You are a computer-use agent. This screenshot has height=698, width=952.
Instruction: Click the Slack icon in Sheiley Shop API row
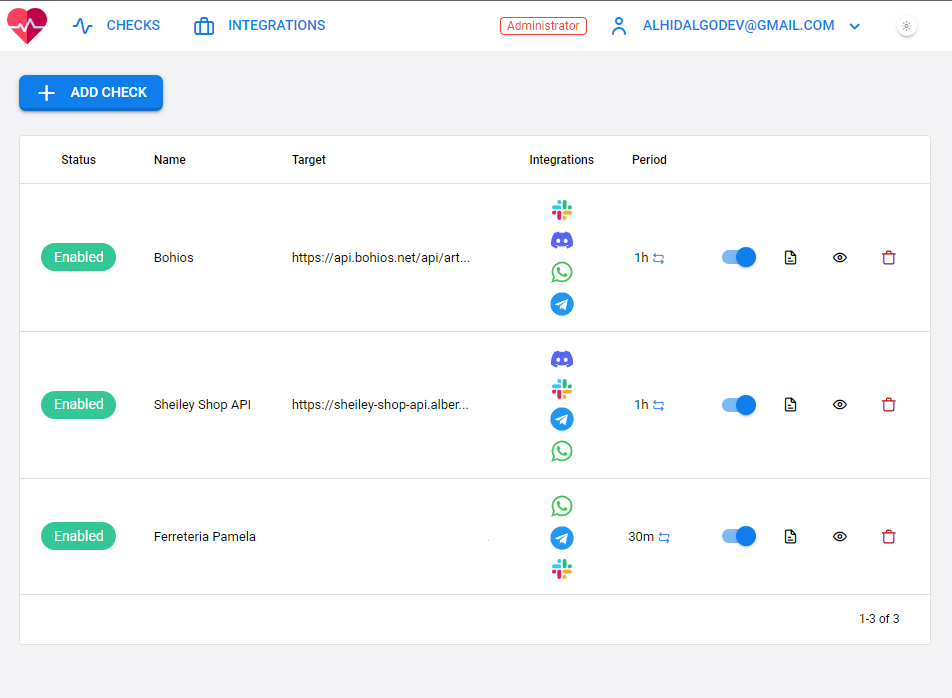pyautogui.click(x=562, y=388)
